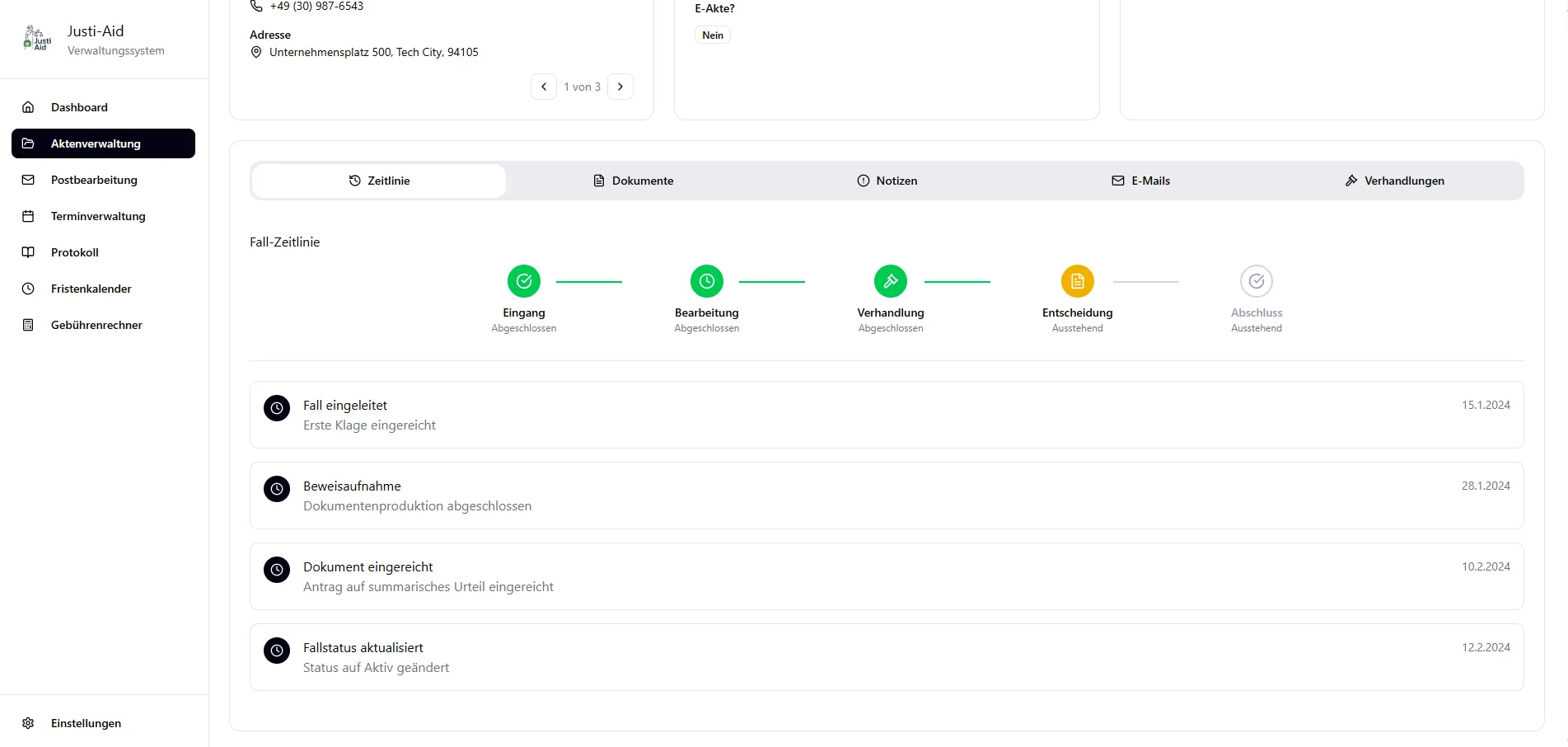Show the Verhandlungen tab
The height and width of the screenshot is (747, 1568).
1395,181
